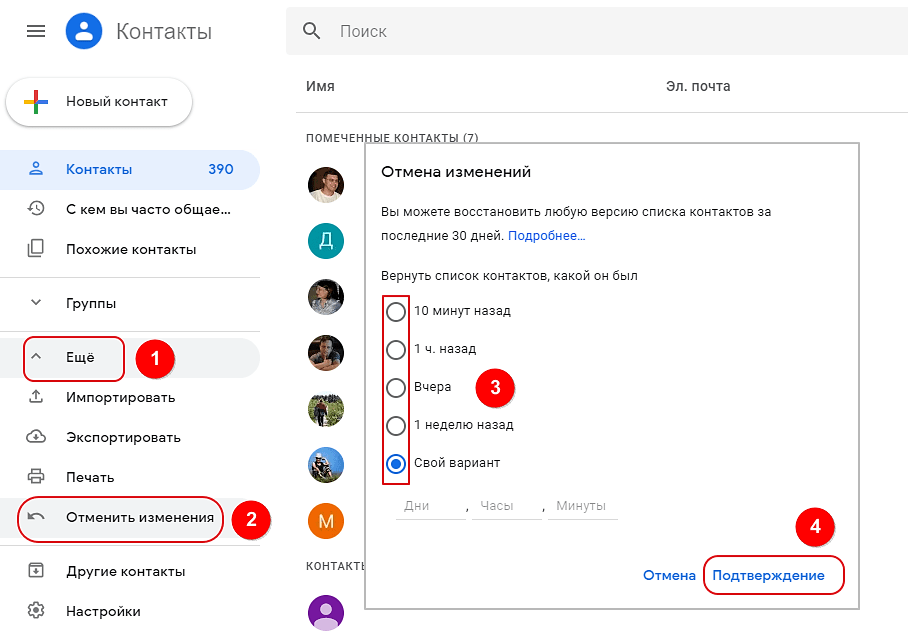Select the '1 неделю назад' radio option
This screenshot has width=908, height=637.
pos(396,425)
